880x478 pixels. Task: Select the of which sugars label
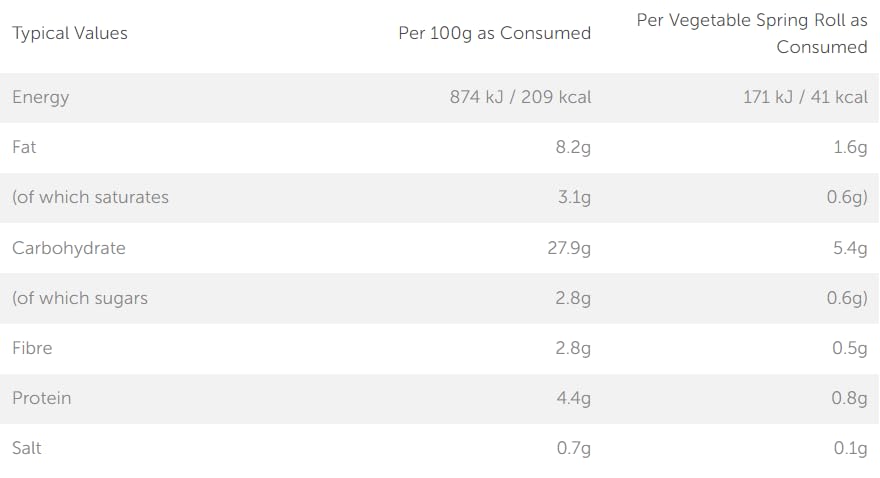pos(80,298)
